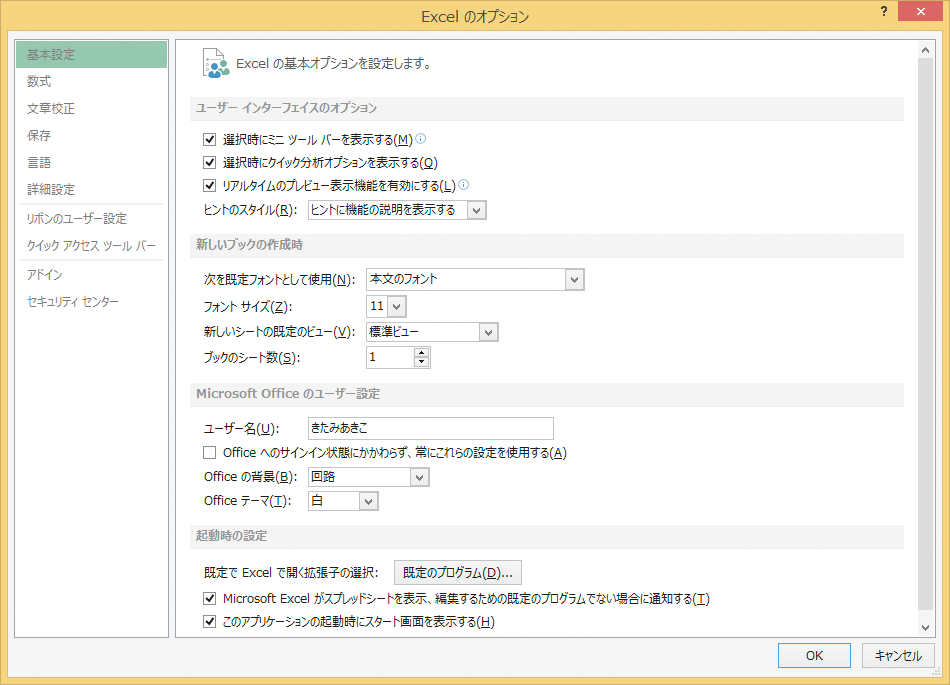Click the info icon beside リアルタイムのプレビュー option
The image size is (950, 685).
pos(463,185)
